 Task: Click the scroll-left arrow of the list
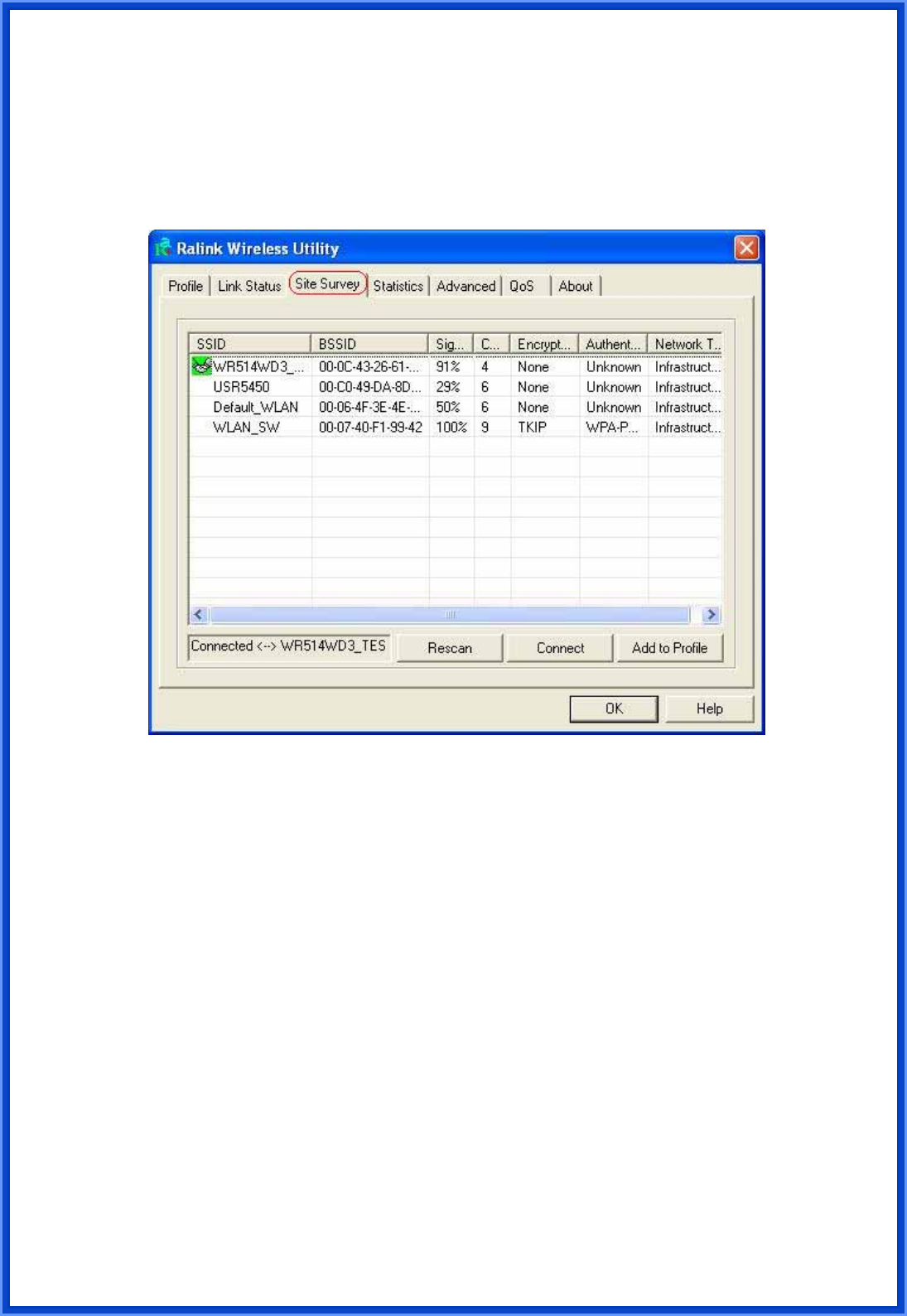click(199, 615)
